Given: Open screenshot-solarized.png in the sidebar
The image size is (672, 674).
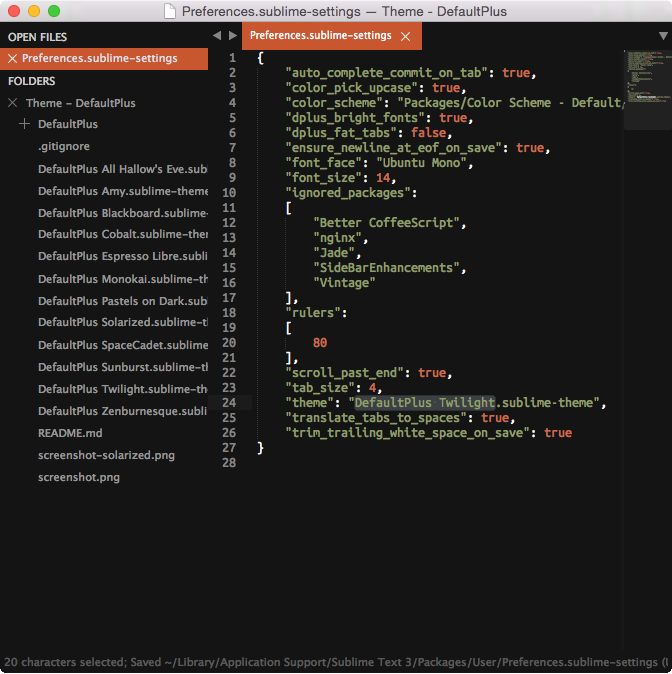Looking at the screenshot, I should [x=106, y=455].
